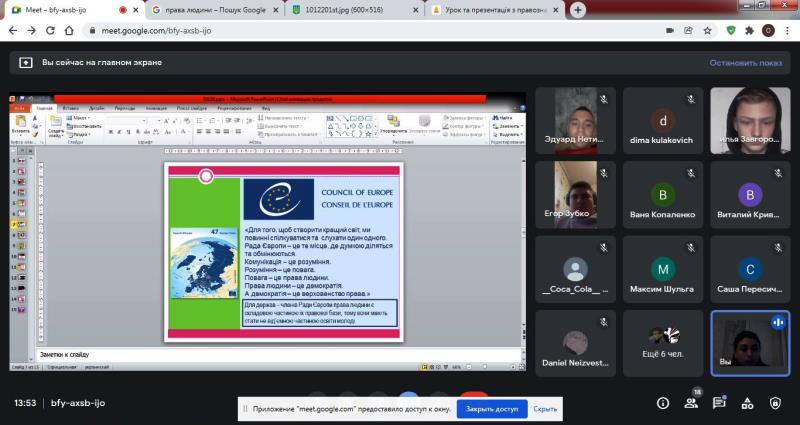Screen dimensions: 800x425
Task: Open the Activities shapes icon
Action: 747,403
